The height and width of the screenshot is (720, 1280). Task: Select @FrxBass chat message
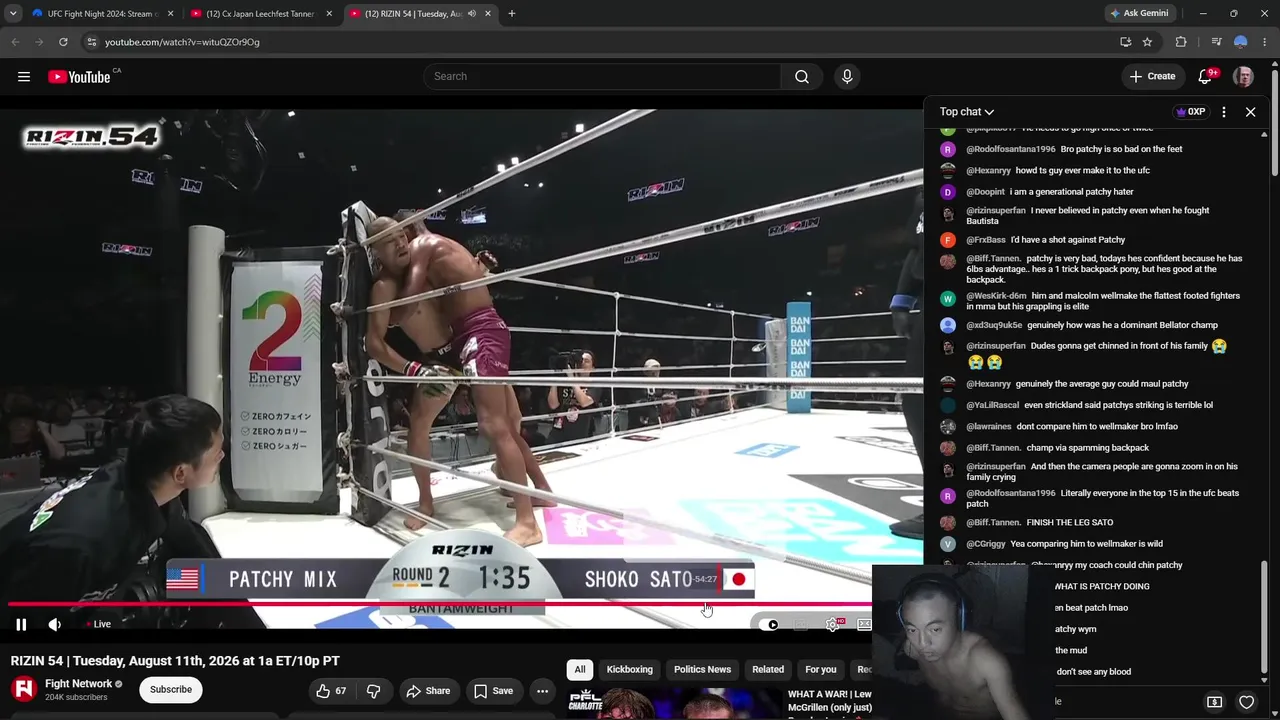[1045, 240]
